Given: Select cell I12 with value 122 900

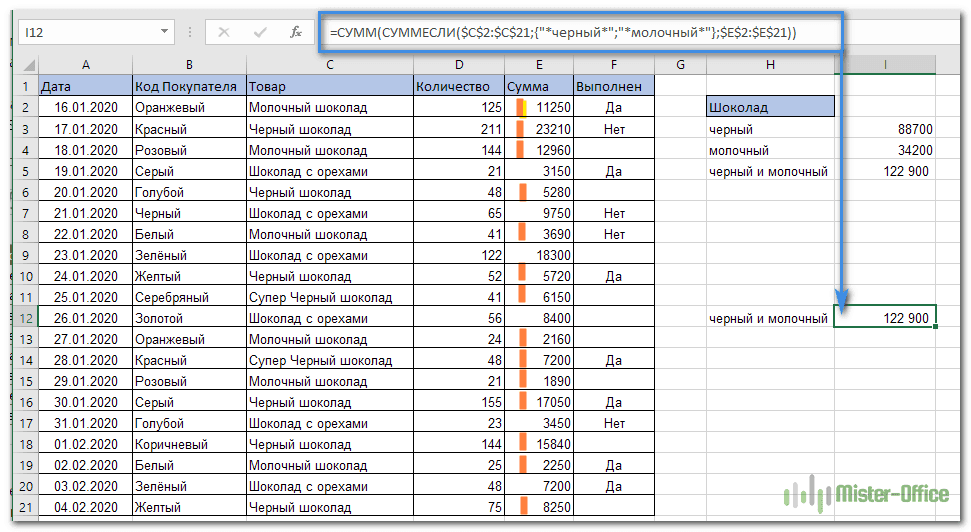Looking at the screenshot, I should point(885,318).
